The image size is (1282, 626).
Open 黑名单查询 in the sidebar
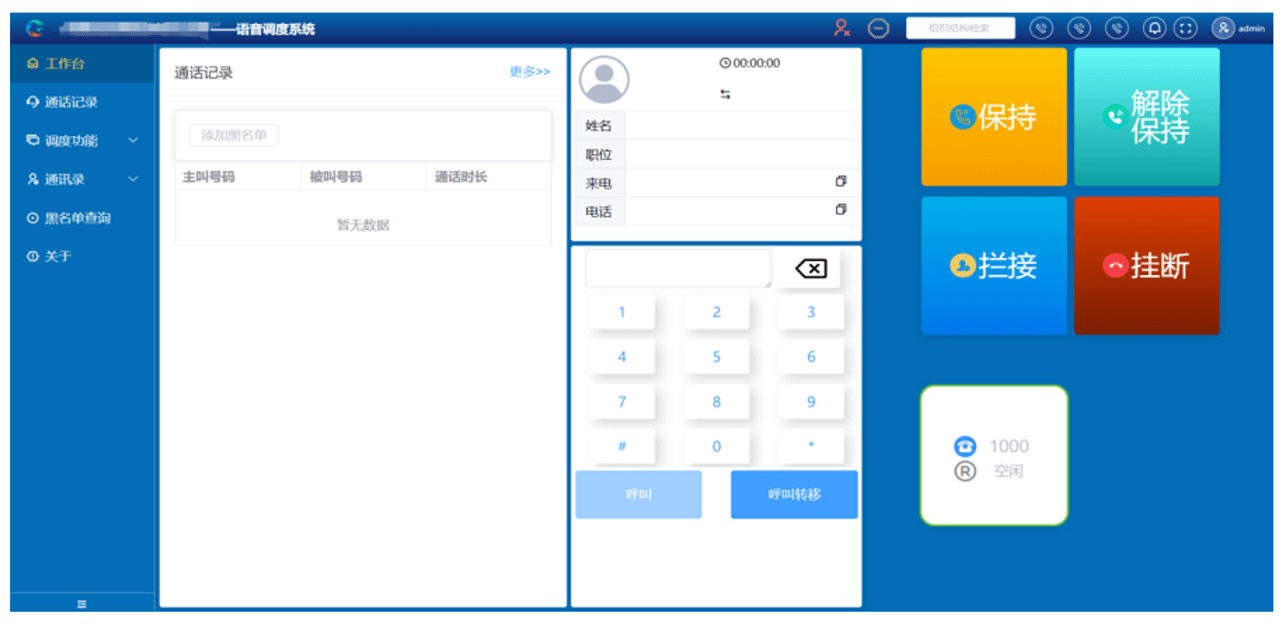tap(76, 218)
